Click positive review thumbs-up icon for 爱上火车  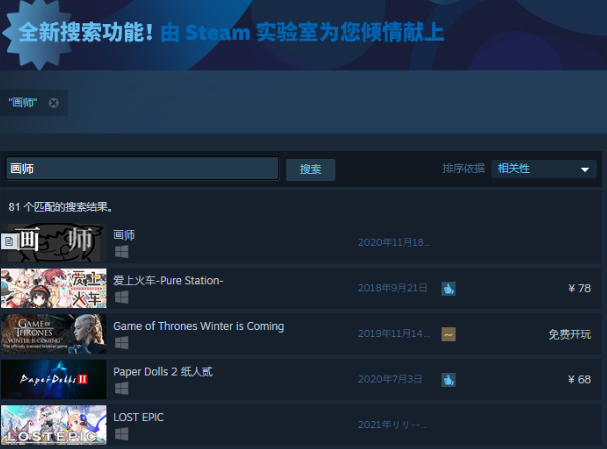(448, 289)
